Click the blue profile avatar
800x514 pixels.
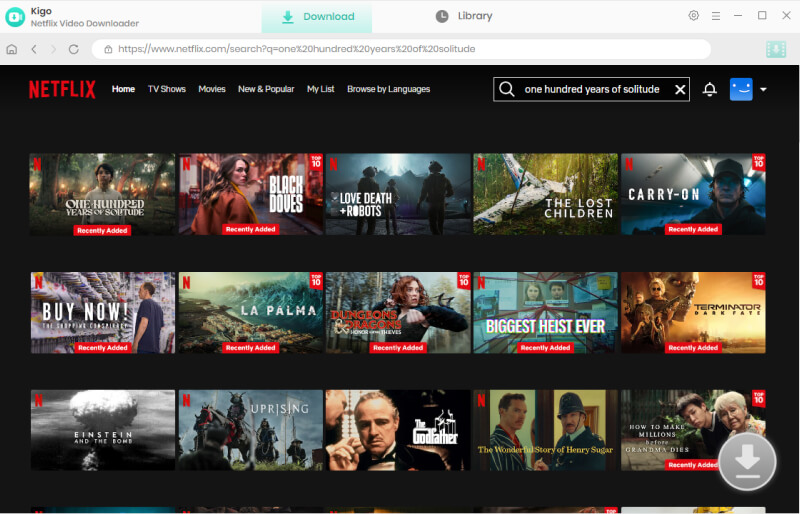[741, 89]
